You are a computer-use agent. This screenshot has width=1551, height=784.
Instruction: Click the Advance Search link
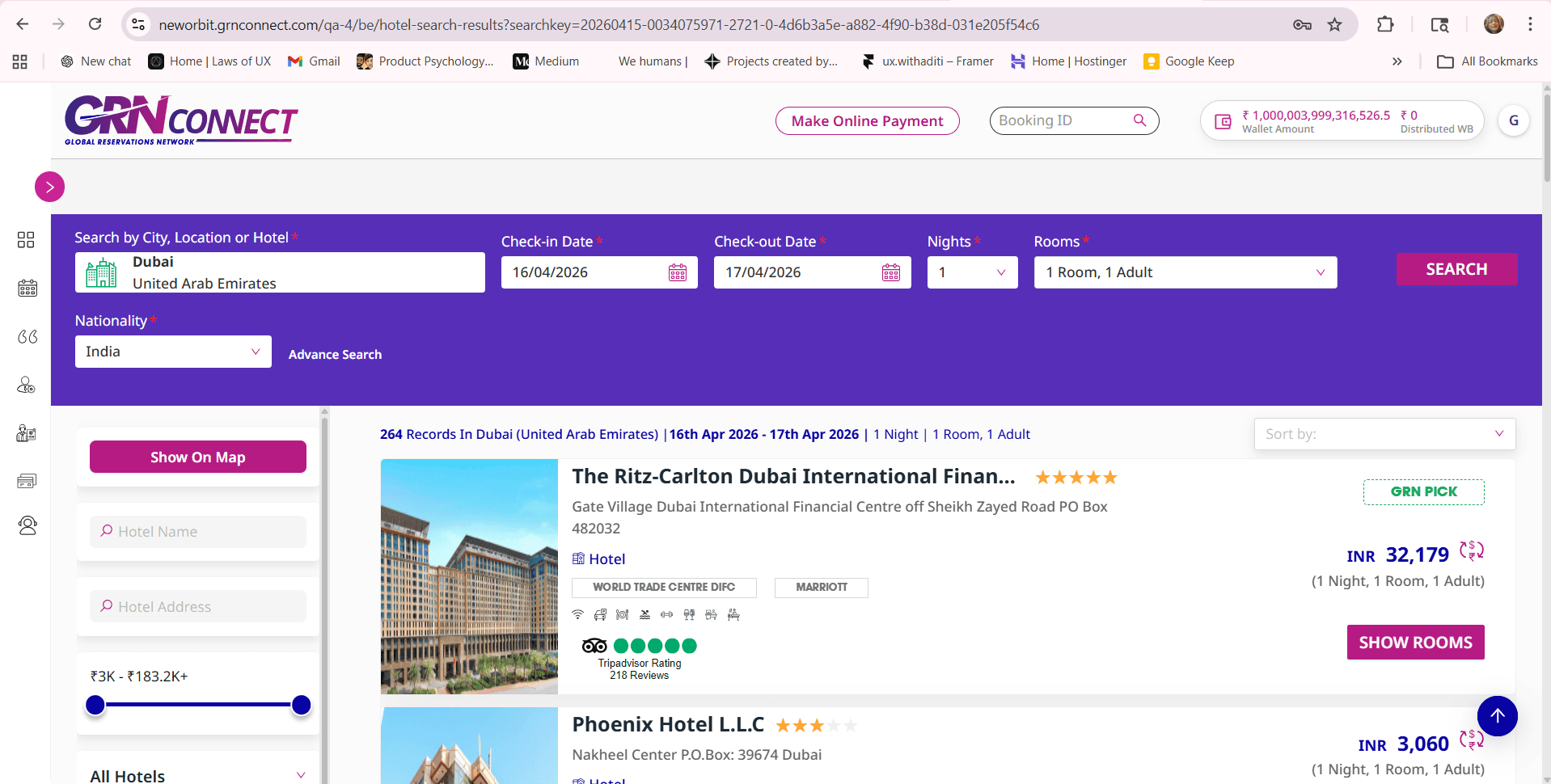(335, 354)
